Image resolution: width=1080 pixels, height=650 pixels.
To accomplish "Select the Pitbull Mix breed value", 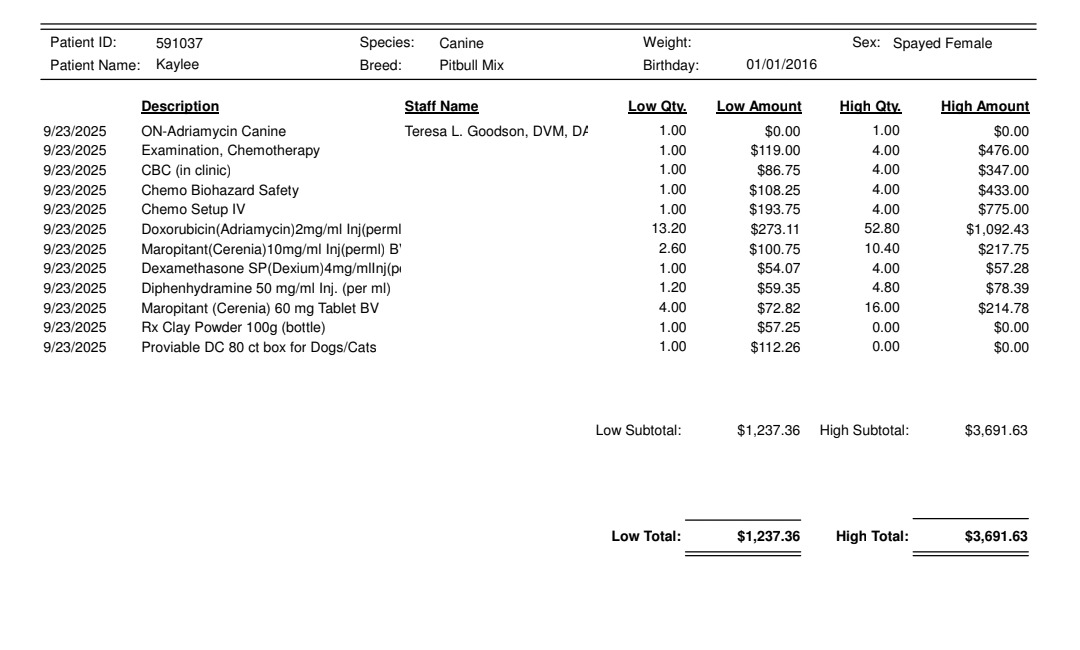I will (x=472, y=65).
